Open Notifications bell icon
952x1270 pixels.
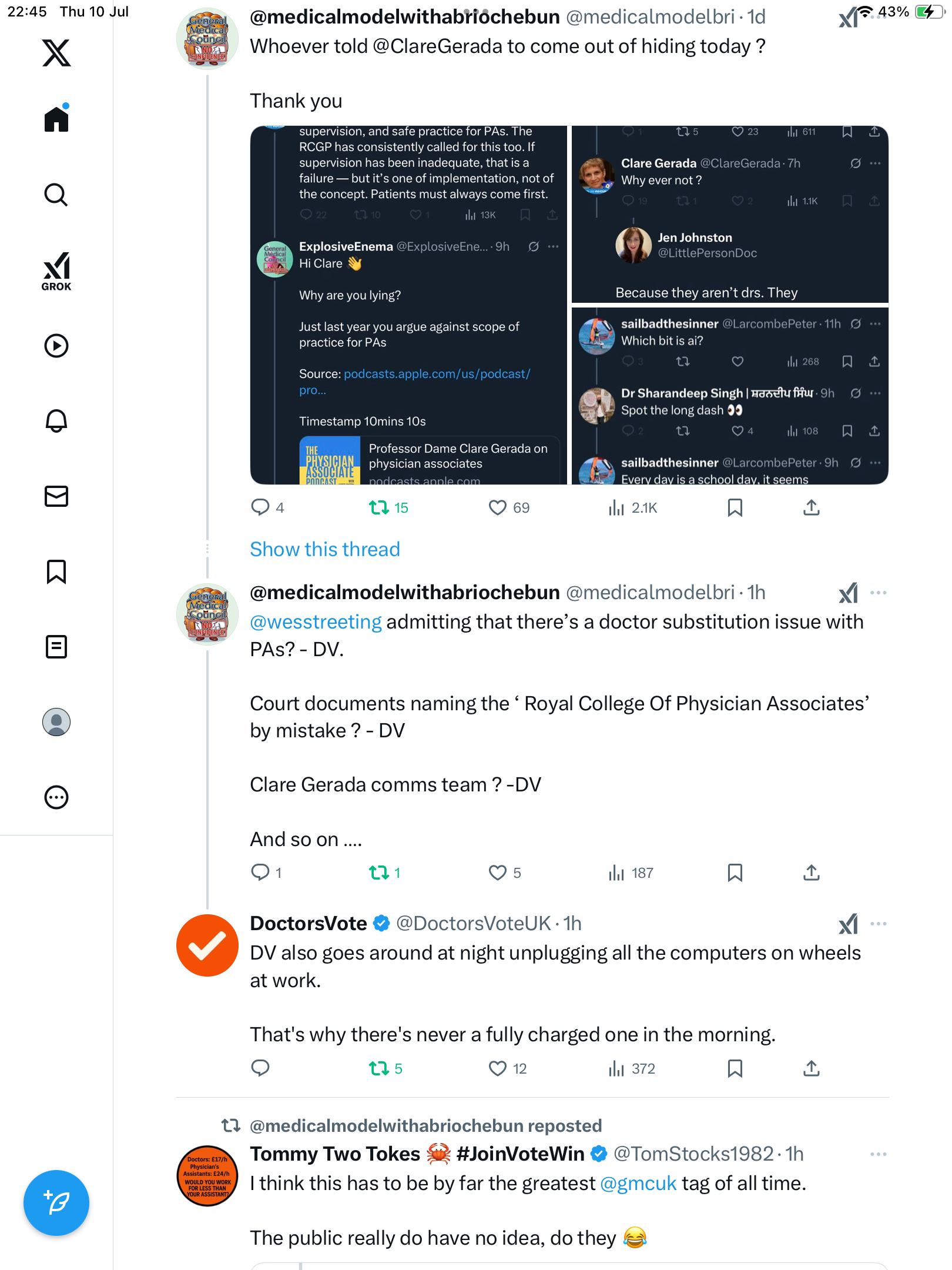[x=56, y=421]
